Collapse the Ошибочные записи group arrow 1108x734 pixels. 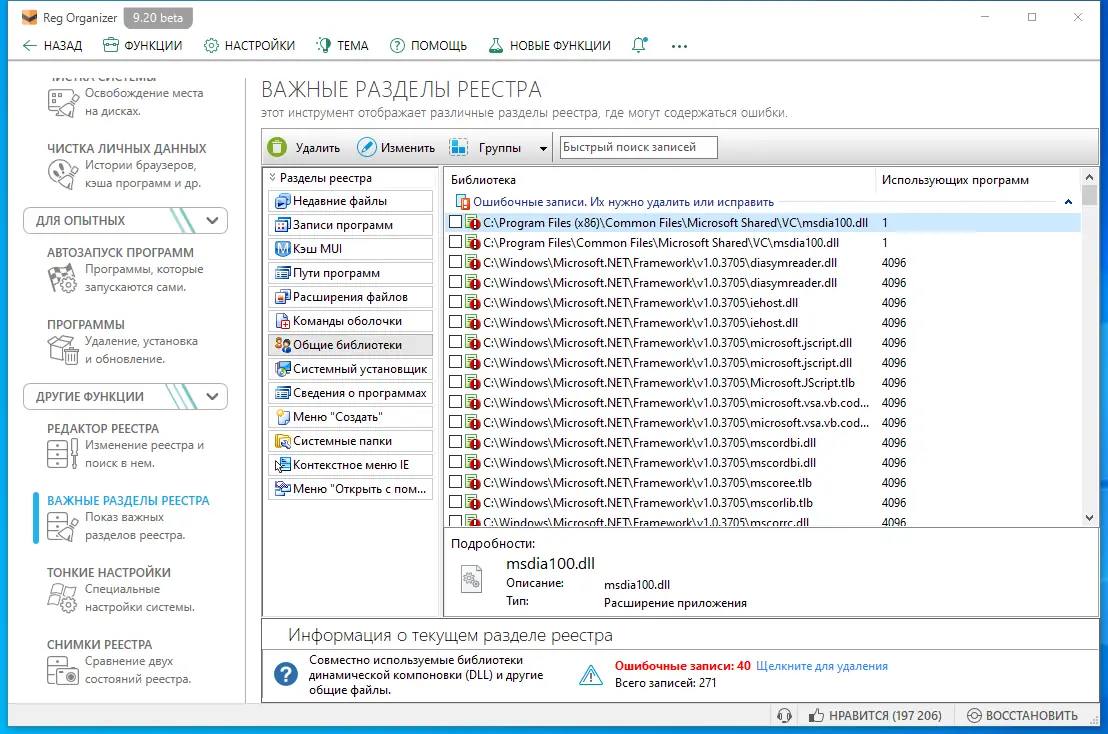point(1068,202)
